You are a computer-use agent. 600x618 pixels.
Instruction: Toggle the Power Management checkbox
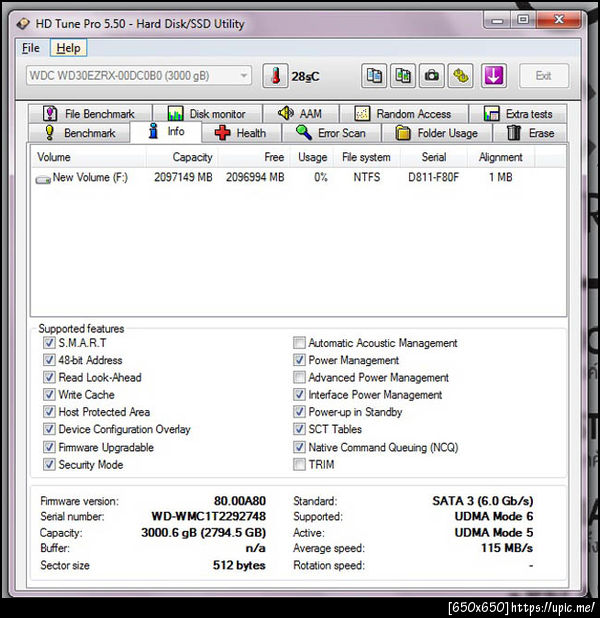pyautogui.click(x=299, y=360)
